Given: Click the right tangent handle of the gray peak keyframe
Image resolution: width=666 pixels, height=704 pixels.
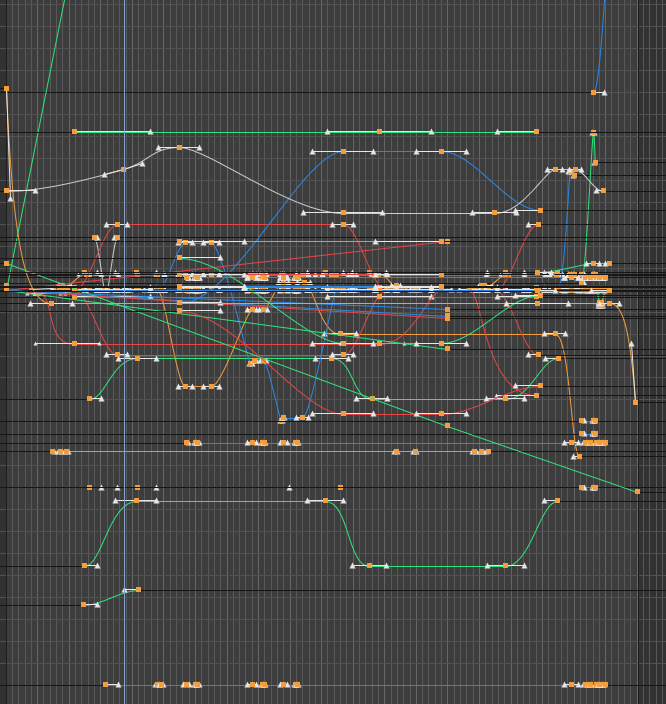Looking at the screenshot, I should pyautogui.click(x=199, y=148).
